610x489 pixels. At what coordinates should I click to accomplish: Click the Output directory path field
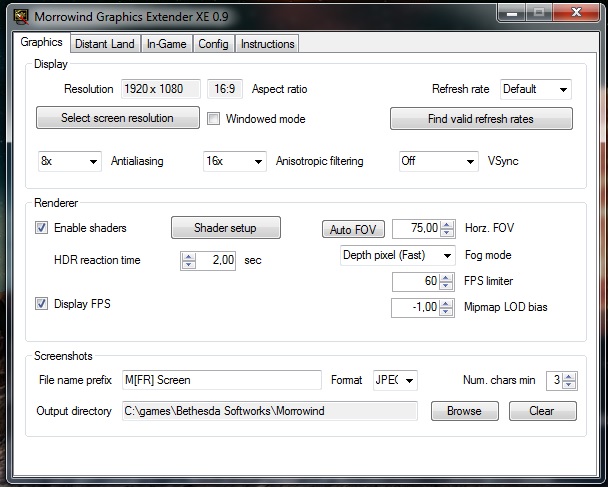point(270,411)
